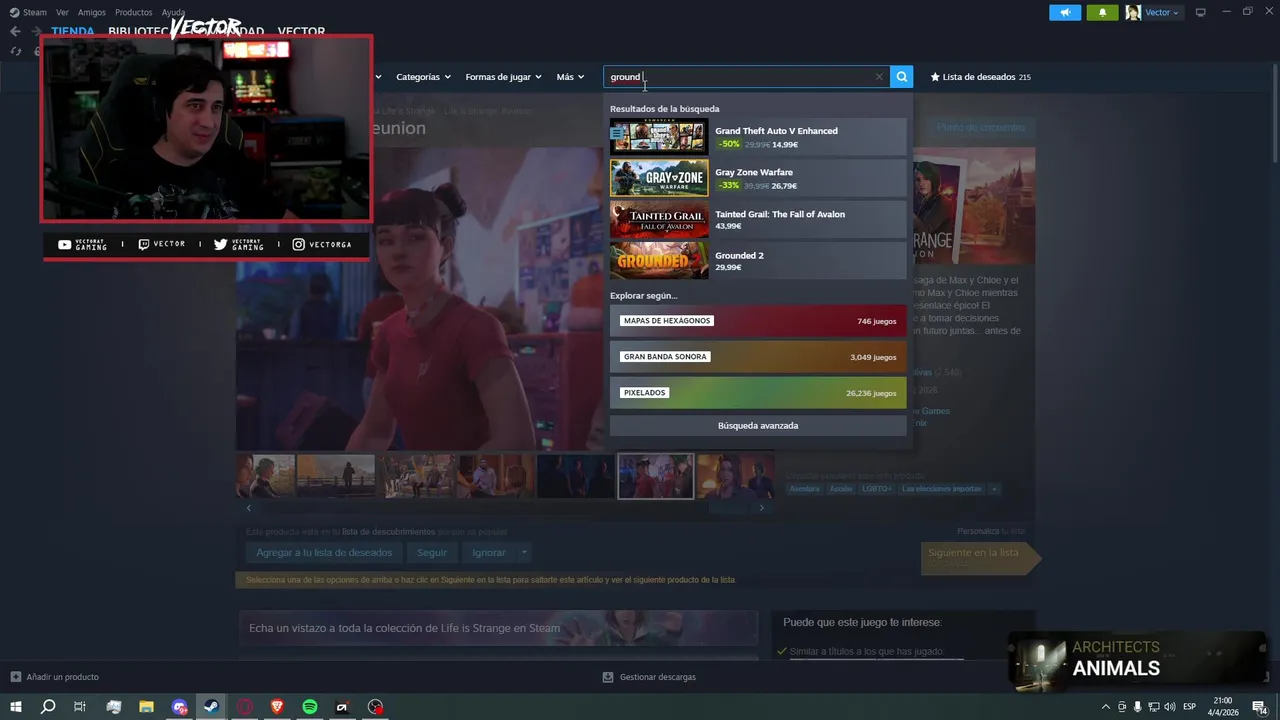1280x720 pixels.
Task: Click the blue search magnifier button
Action: (x=902, y=77)
